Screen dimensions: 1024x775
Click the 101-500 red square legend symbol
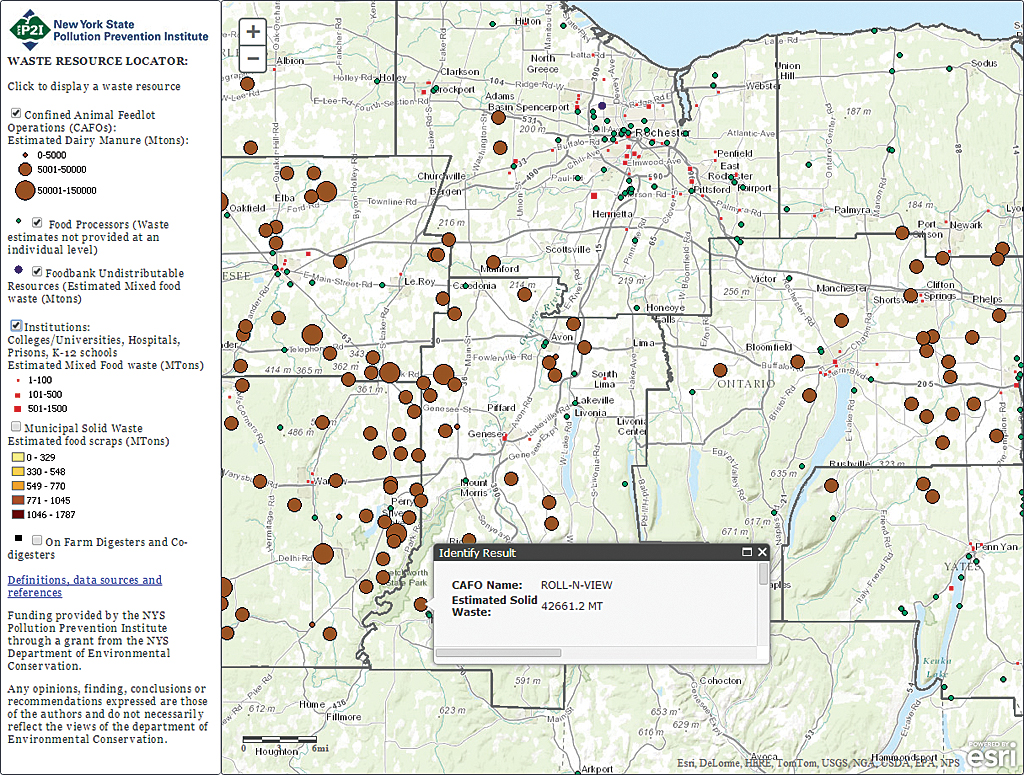[18, 394]
